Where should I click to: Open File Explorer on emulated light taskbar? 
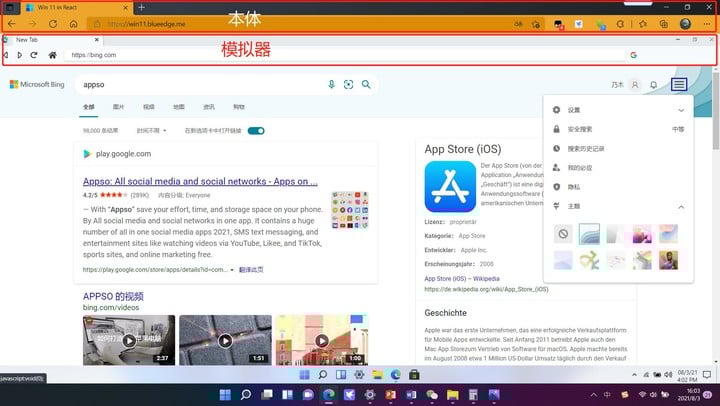tap(377, 375)
